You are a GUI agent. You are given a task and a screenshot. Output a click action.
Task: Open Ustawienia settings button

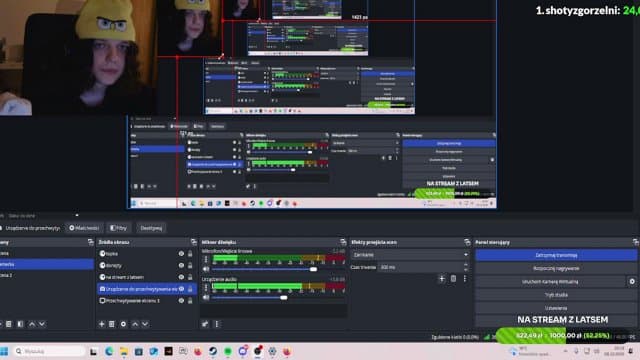click(556, 308)
